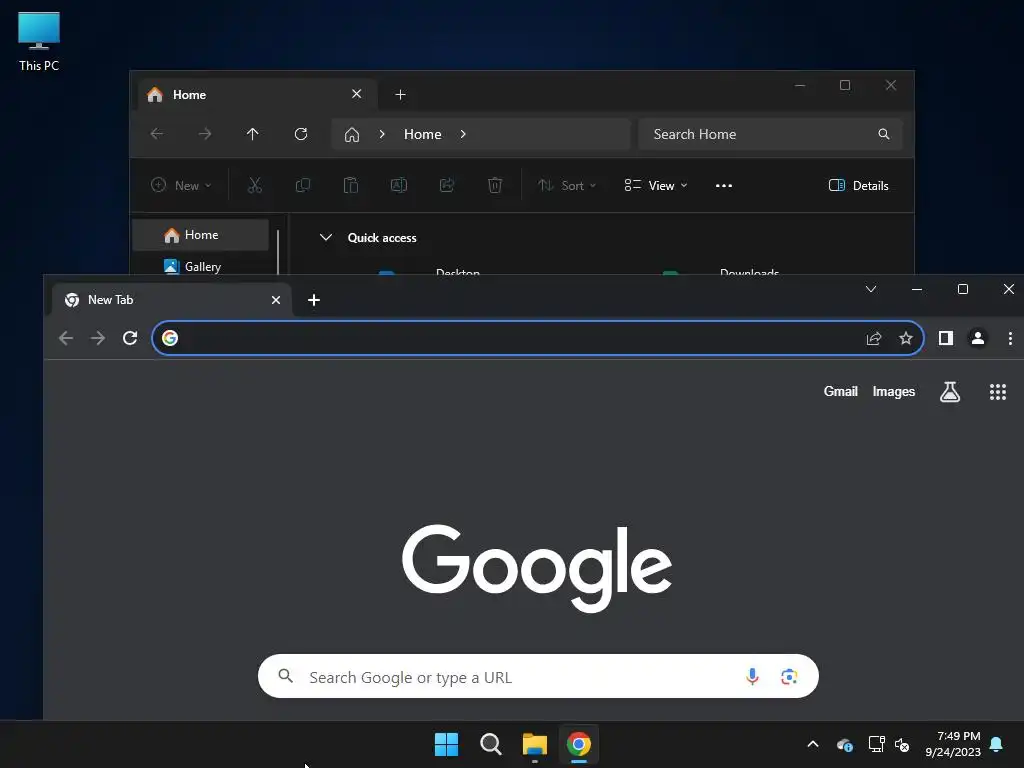Open clock and date flyout
This screenshot has height=768, width=1024.
click(x=953, y=744)
